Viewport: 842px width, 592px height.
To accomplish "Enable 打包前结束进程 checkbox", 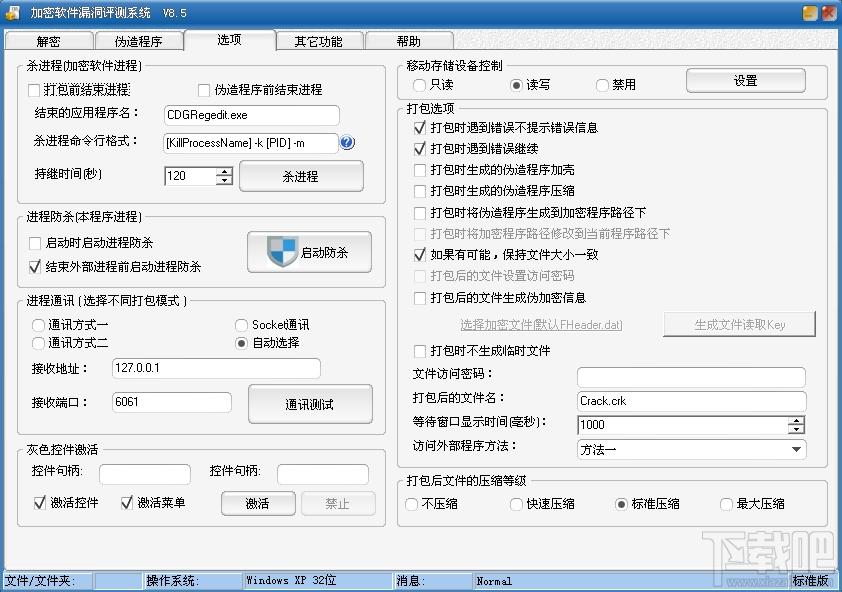I will pos(34,90).
